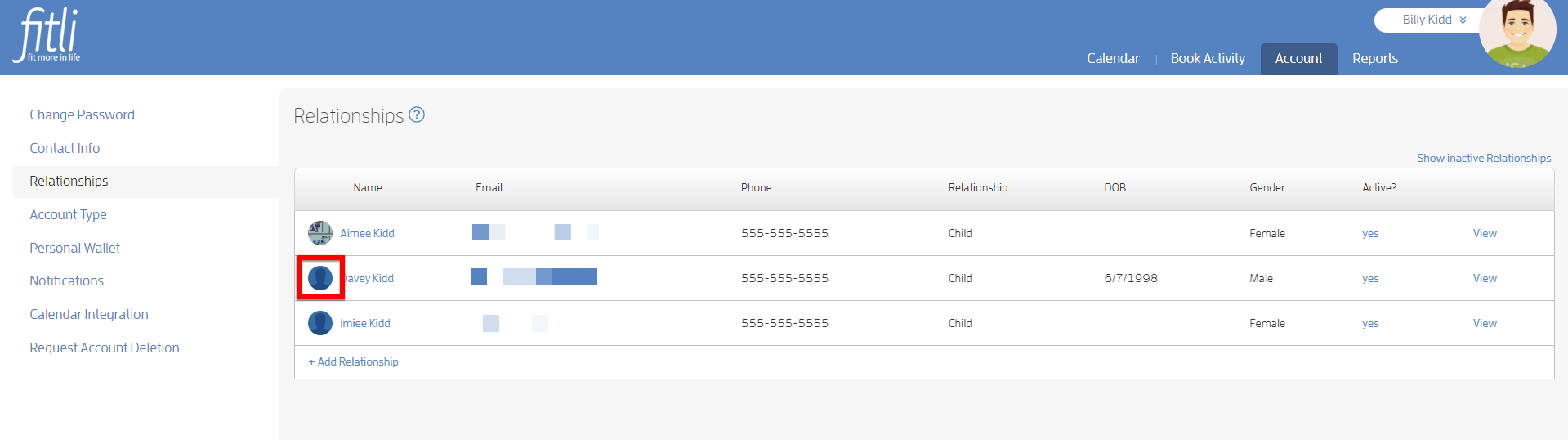Click Billy Kidd's cartoon profile picture

point(1517,33)
